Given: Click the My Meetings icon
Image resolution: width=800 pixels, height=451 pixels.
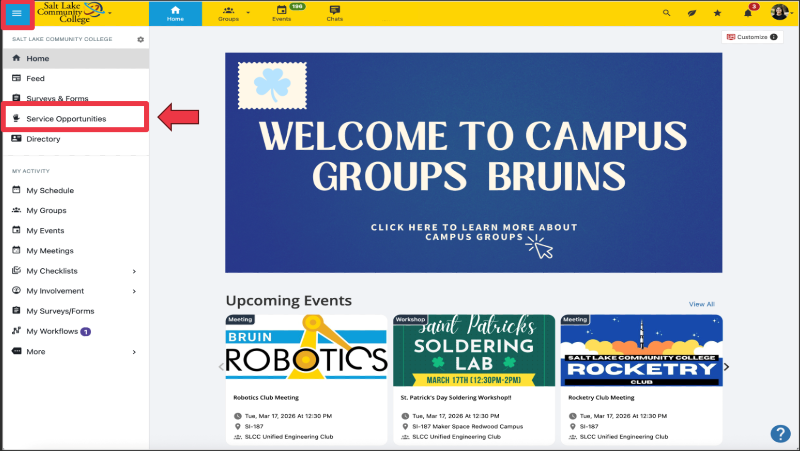Looking at the screenshot, I should [x=16, y=250].
